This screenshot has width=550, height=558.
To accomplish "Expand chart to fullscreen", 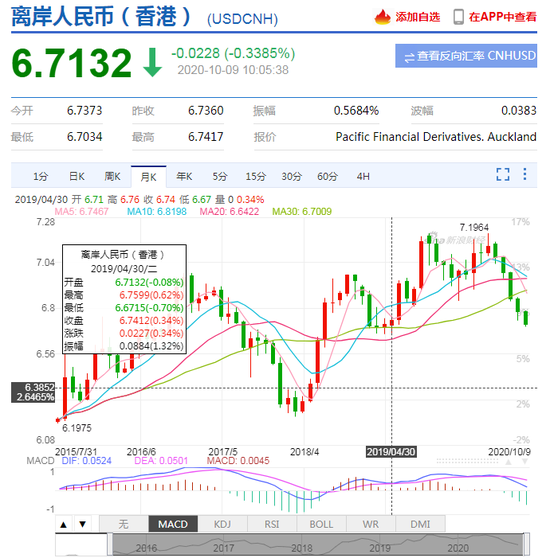I will 503,174.
